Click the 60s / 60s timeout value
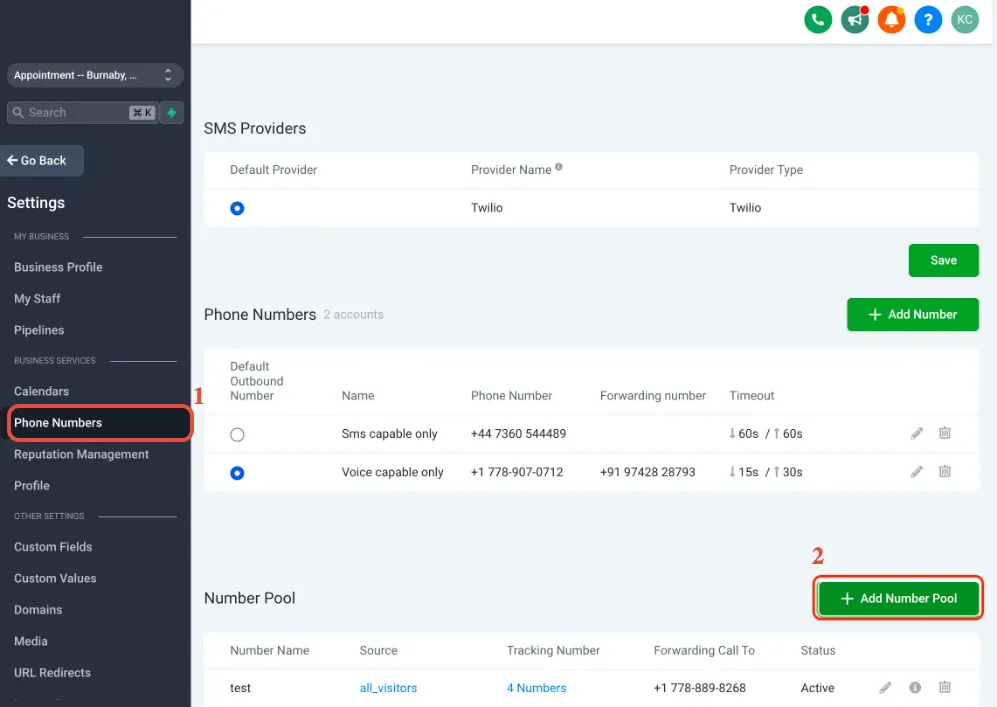997x707 pixels. coord(766,434)
